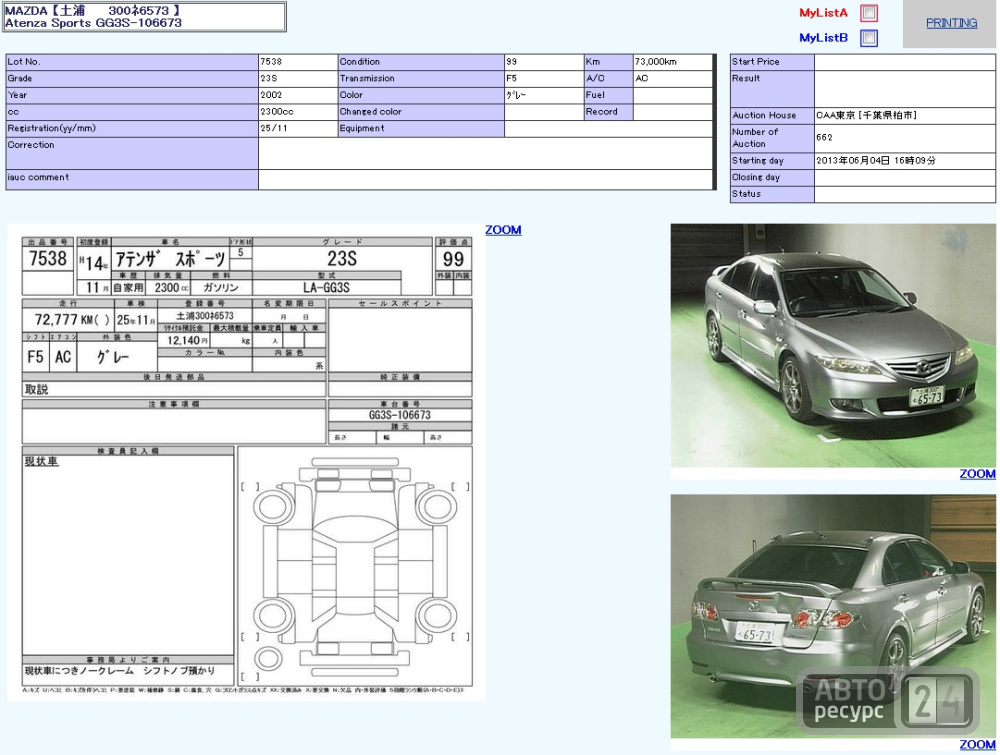Image resolution: width=1000 pixels, height=755 pixels.
Task: Select the Number of Auction value 662
Action: pos(824,138)
